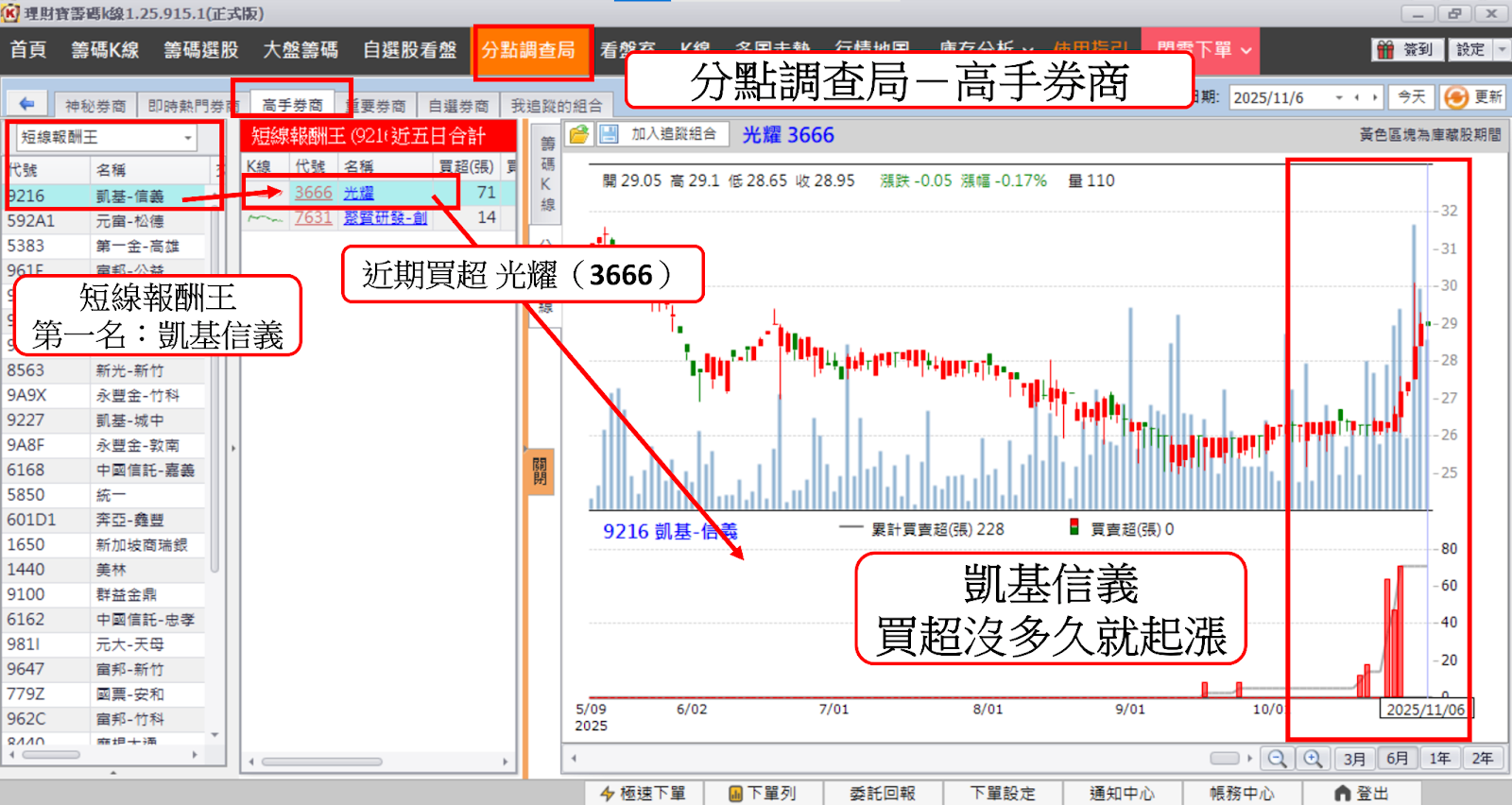This screenshot has height=805, width=1512.
Task: Click the open folder icon above chart
Action: 578,134
